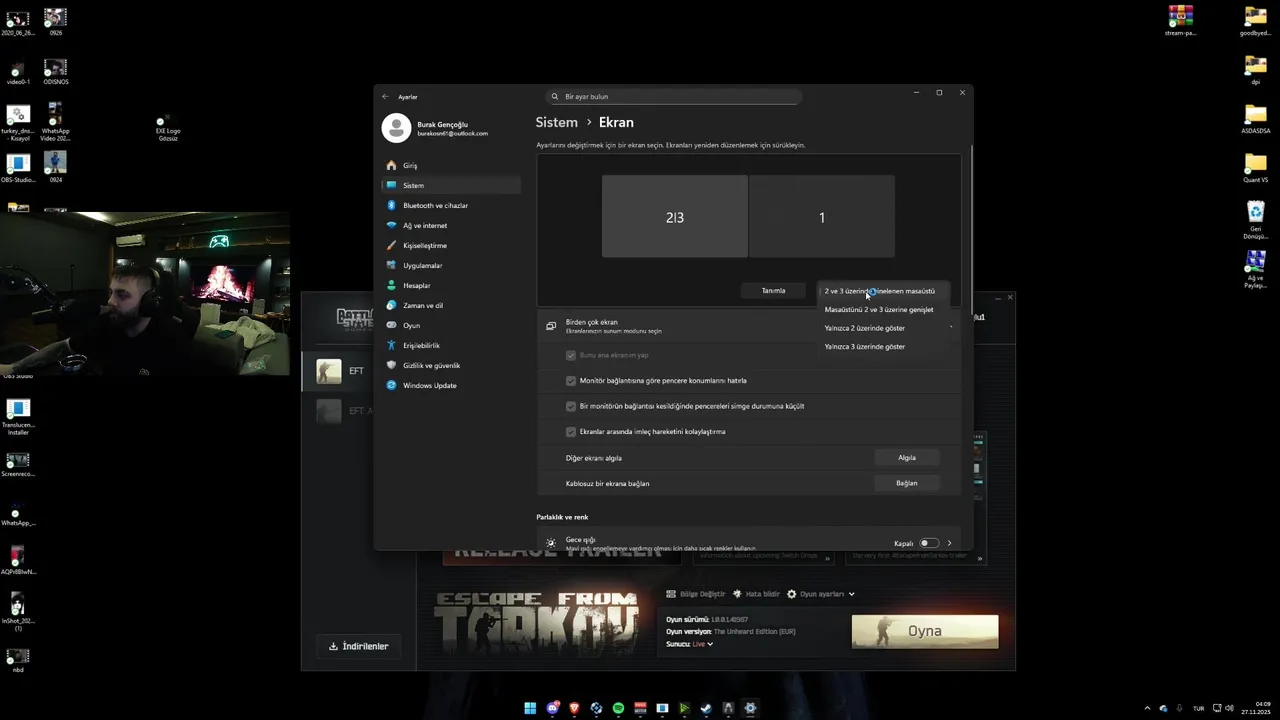Viewport: 1280px width, 720px height.
Task: Select the 2|3 monitor rectangle
Action: tap(675, 217)
